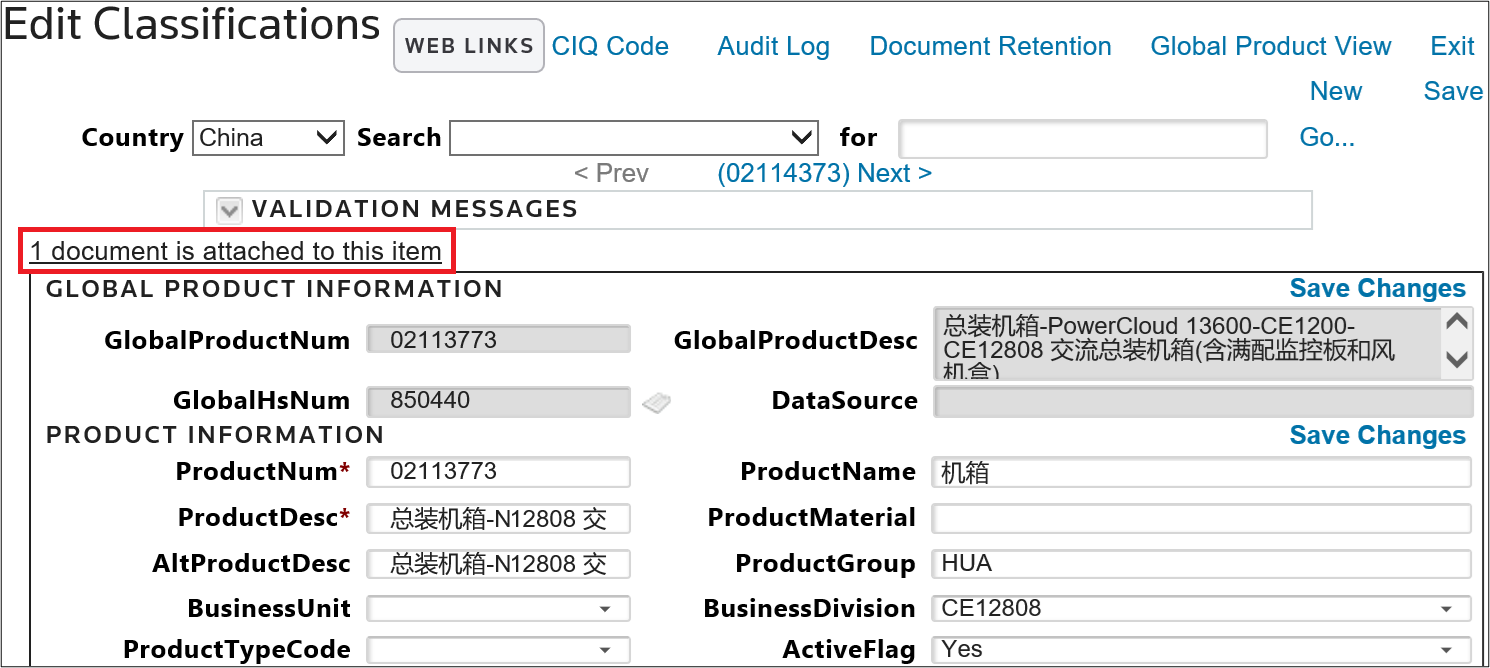The height and width of the screenshot is (668, 1490).
Task: Open the Web Links button
Action: click(469, 46)
